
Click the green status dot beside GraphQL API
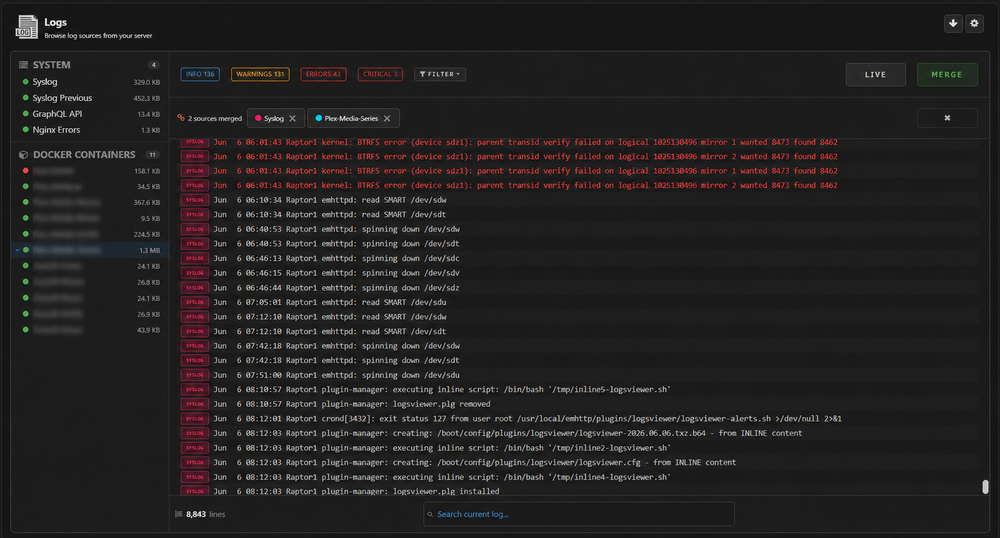(x=26, y=113)
